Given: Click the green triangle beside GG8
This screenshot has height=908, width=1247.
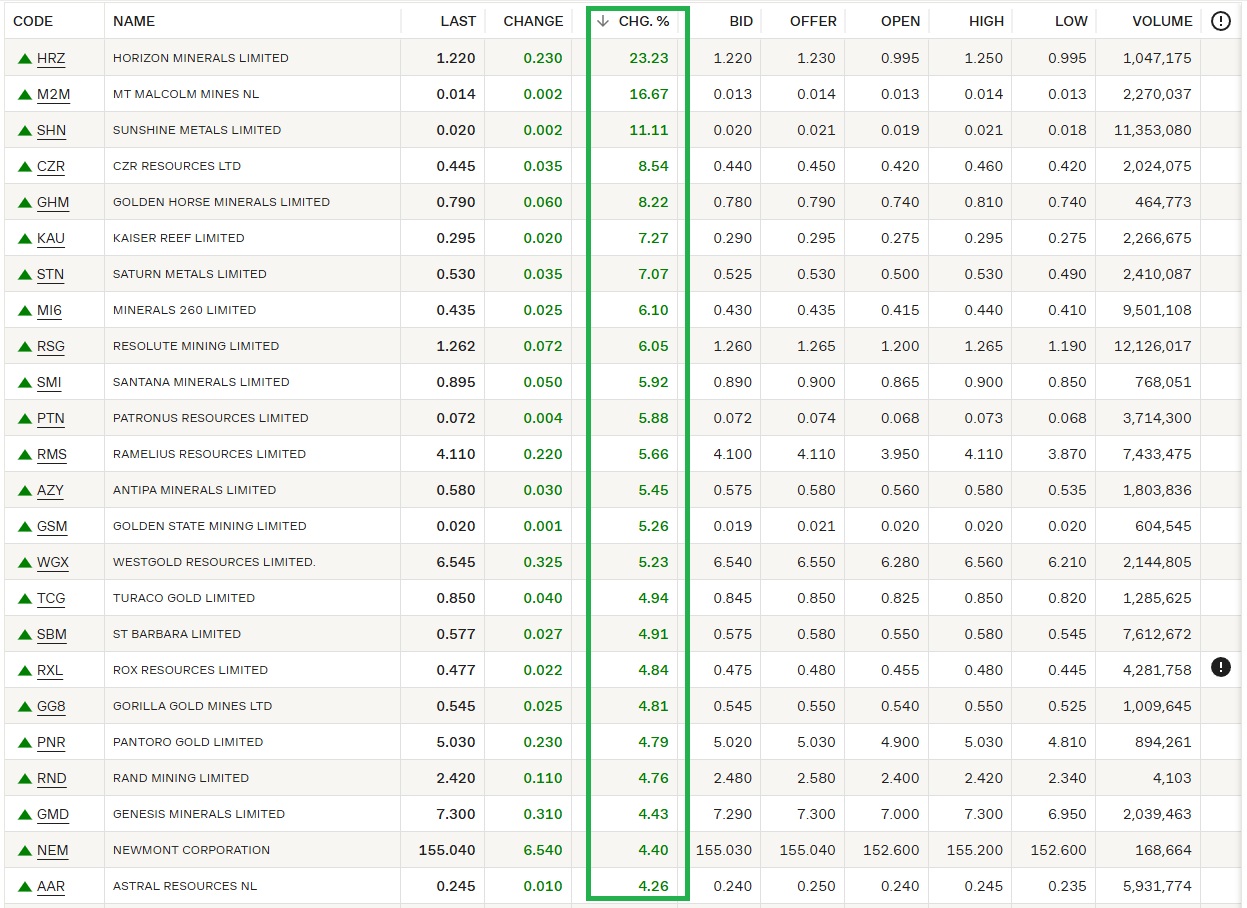Looking at the screenshot, I should (x=25, y=707).
